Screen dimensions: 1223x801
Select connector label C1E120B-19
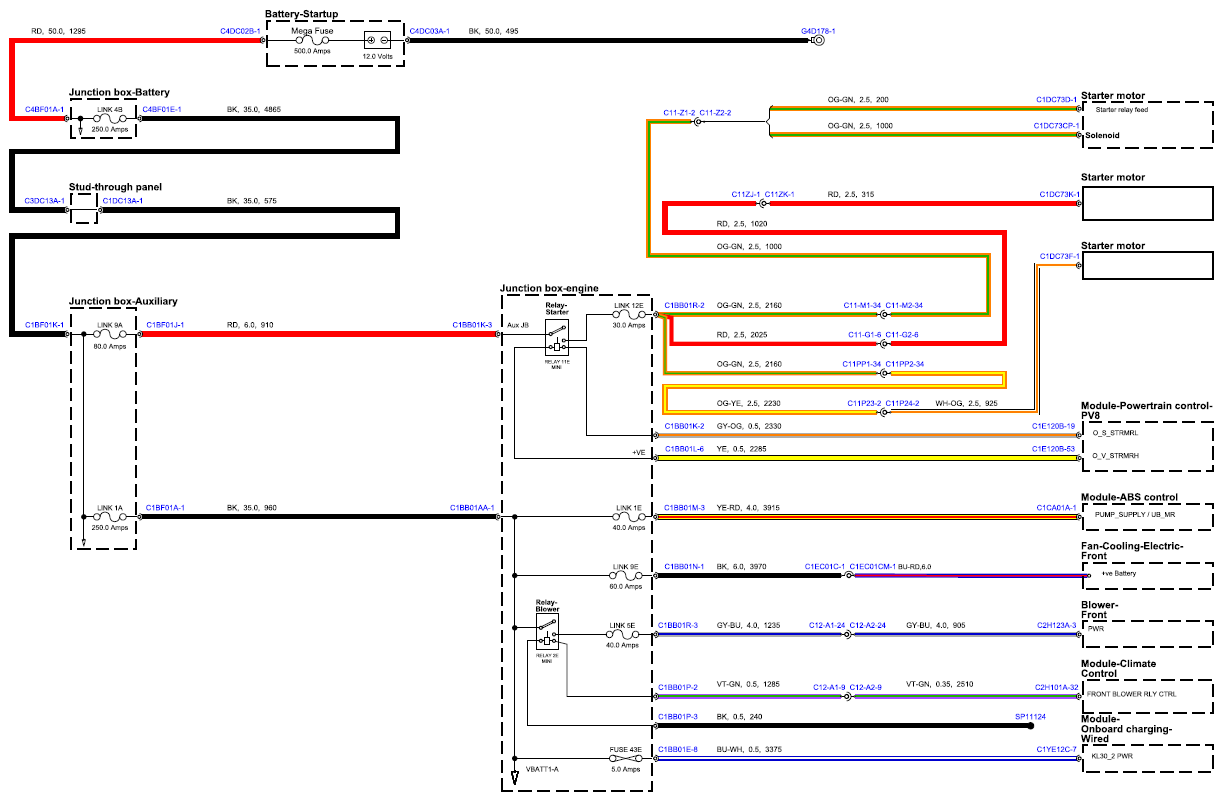click(x=1054, y=426)
